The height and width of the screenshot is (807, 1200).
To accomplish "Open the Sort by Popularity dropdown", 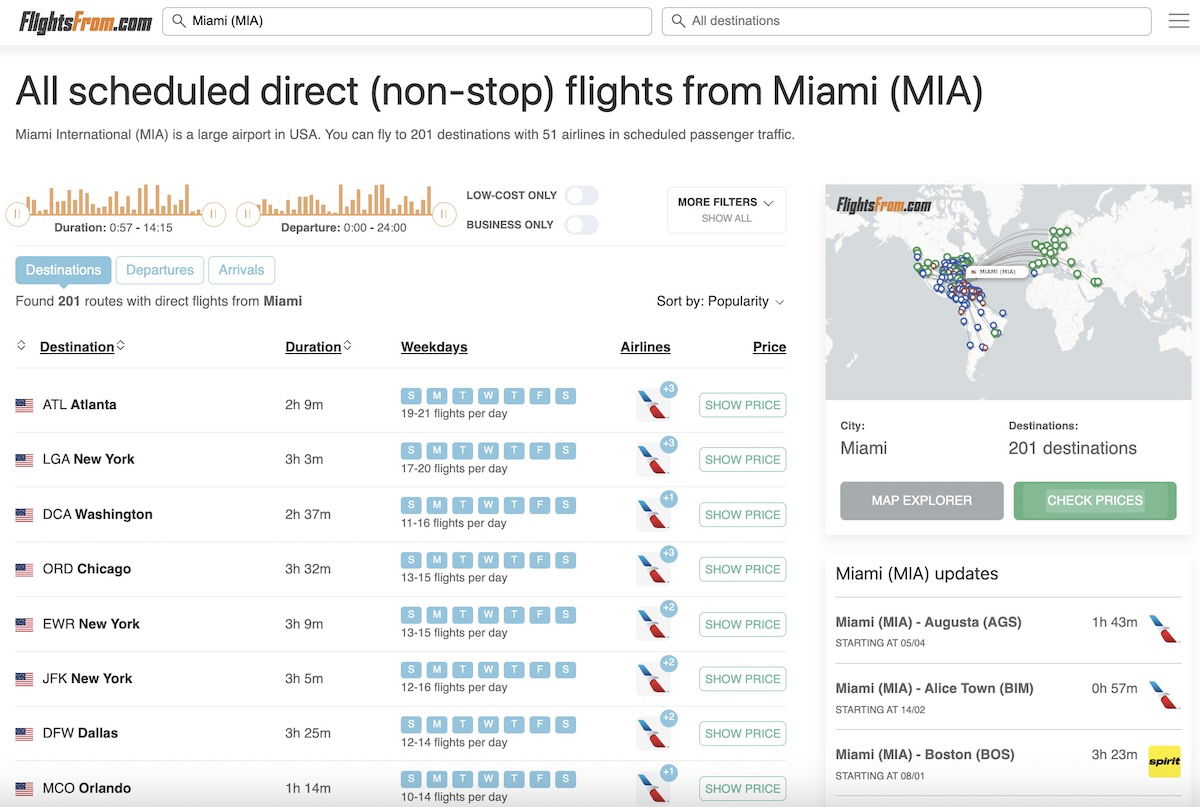I will pyautogui.click(x=720, y=301).
